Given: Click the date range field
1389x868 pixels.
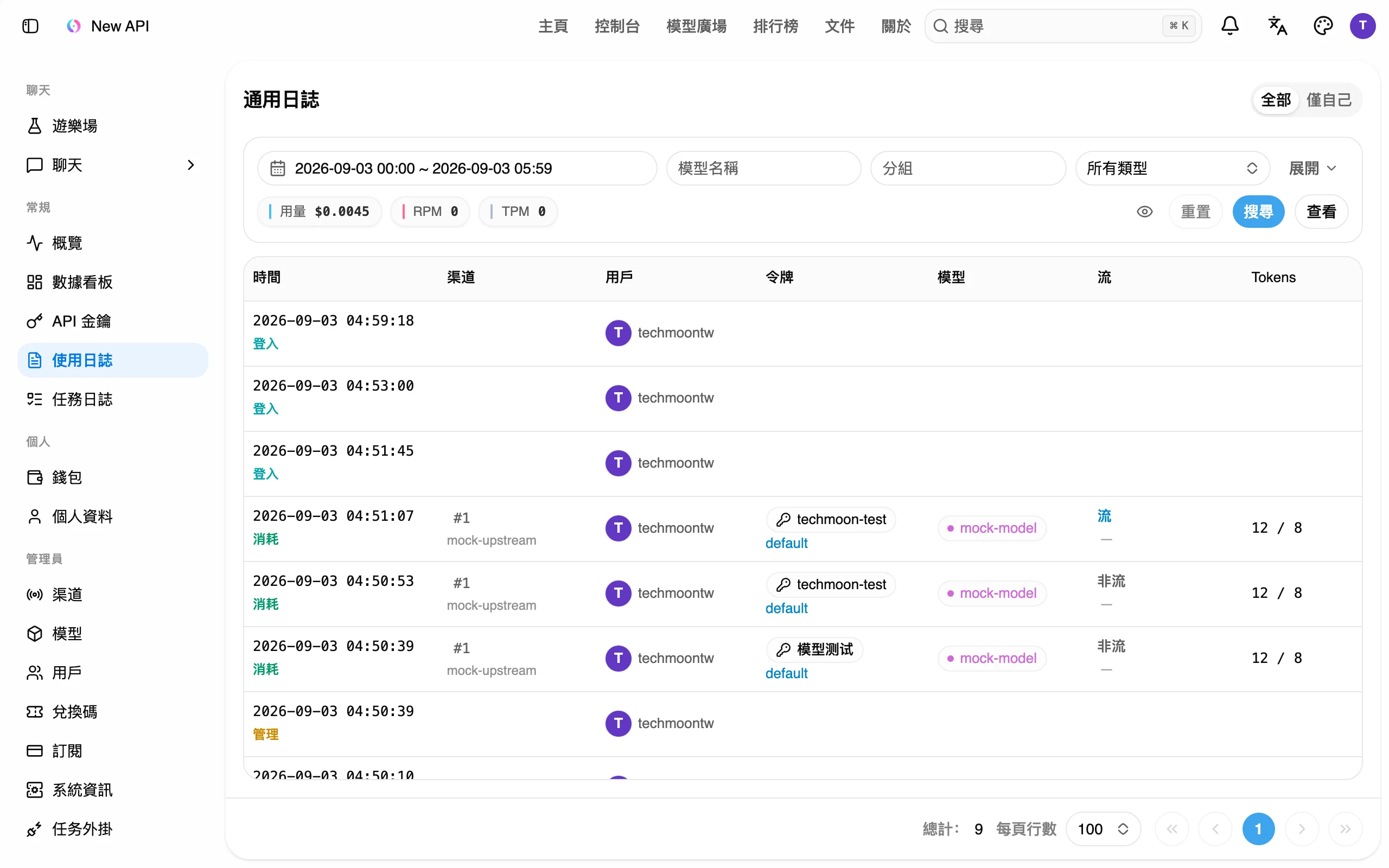Looking at the screenshot, I should point(457,168).
